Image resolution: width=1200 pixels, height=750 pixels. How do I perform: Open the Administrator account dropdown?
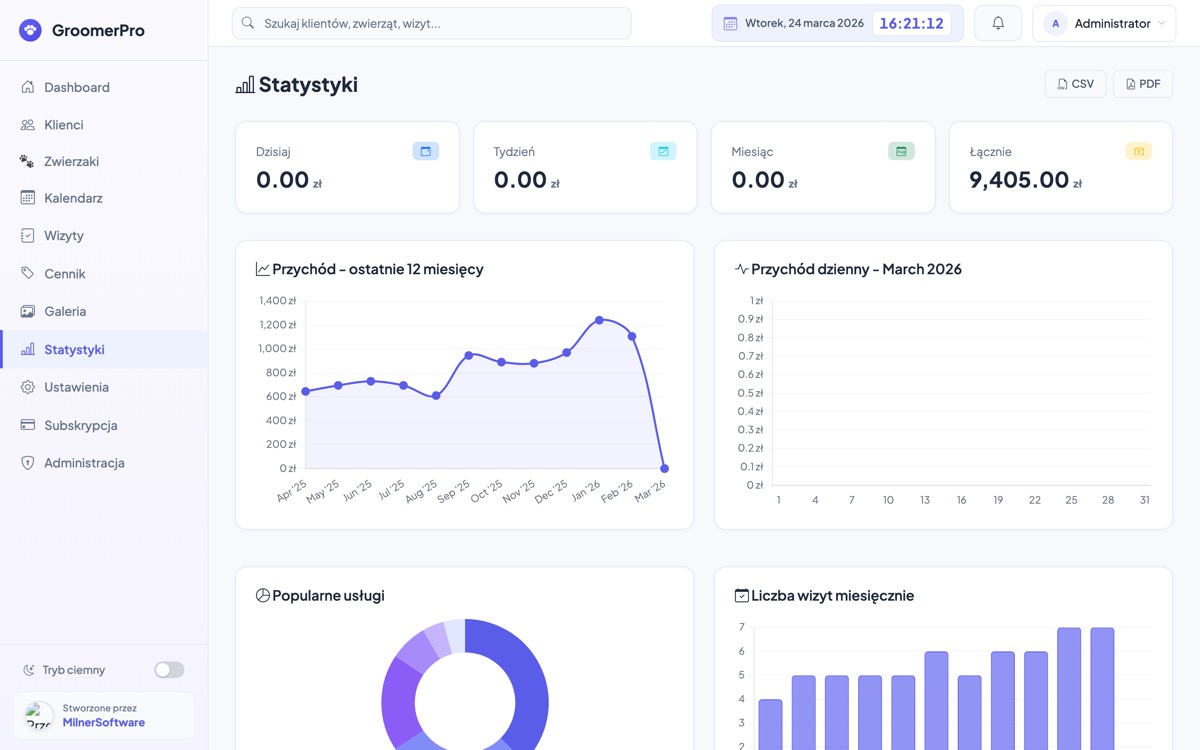(1103, 22)
